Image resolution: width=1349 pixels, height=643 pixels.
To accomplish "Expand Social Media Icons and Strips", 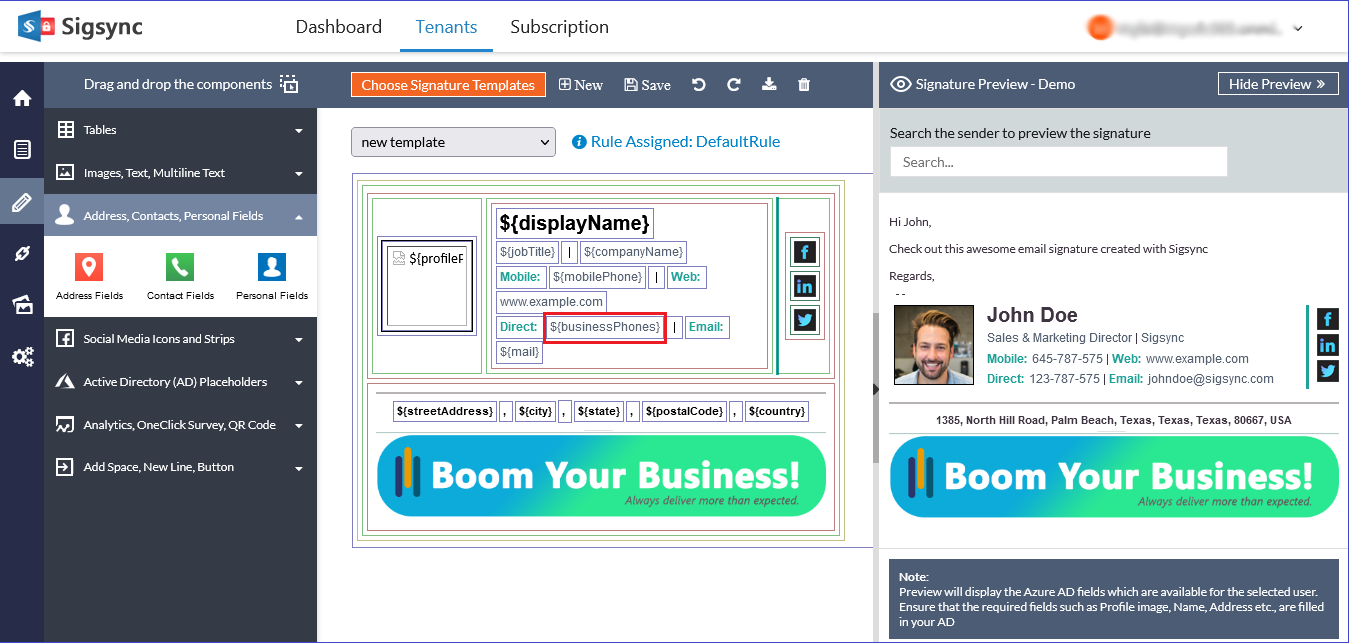I will 180,339.
